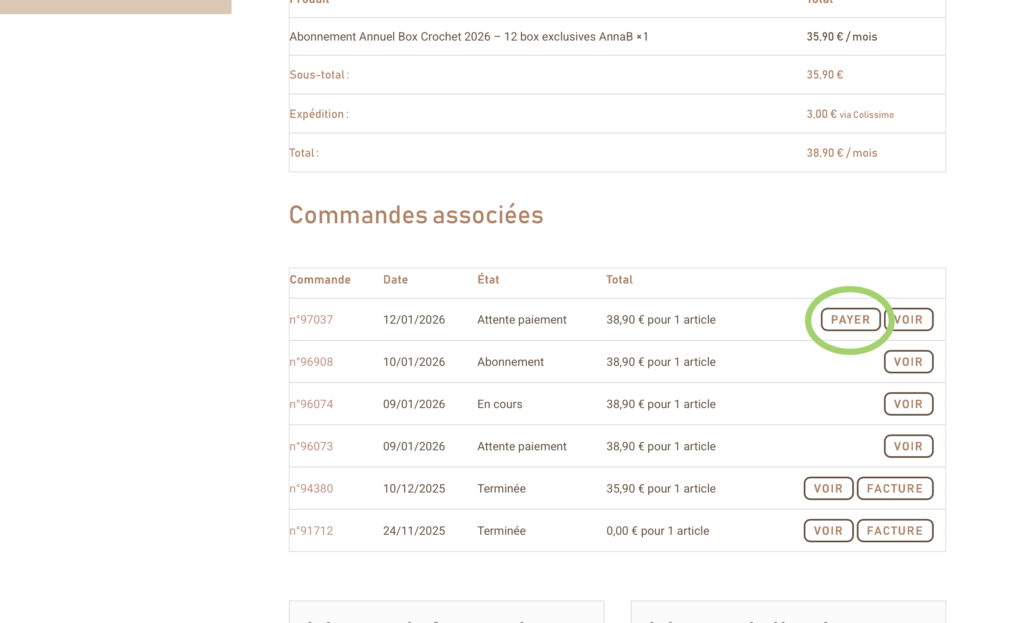Open order n°96074 using the VOIR button
Screen dimensions: 1024x623
908,404
